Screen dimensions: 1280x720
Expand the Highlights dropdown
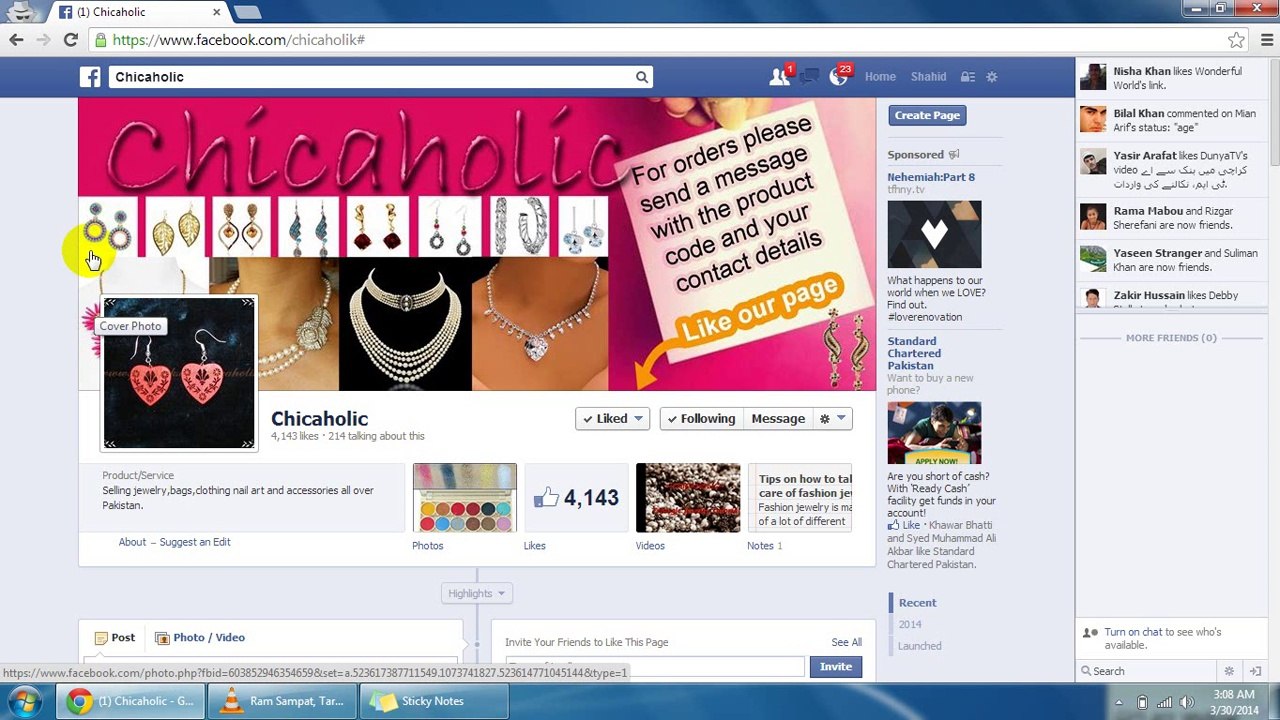point(477,594)
